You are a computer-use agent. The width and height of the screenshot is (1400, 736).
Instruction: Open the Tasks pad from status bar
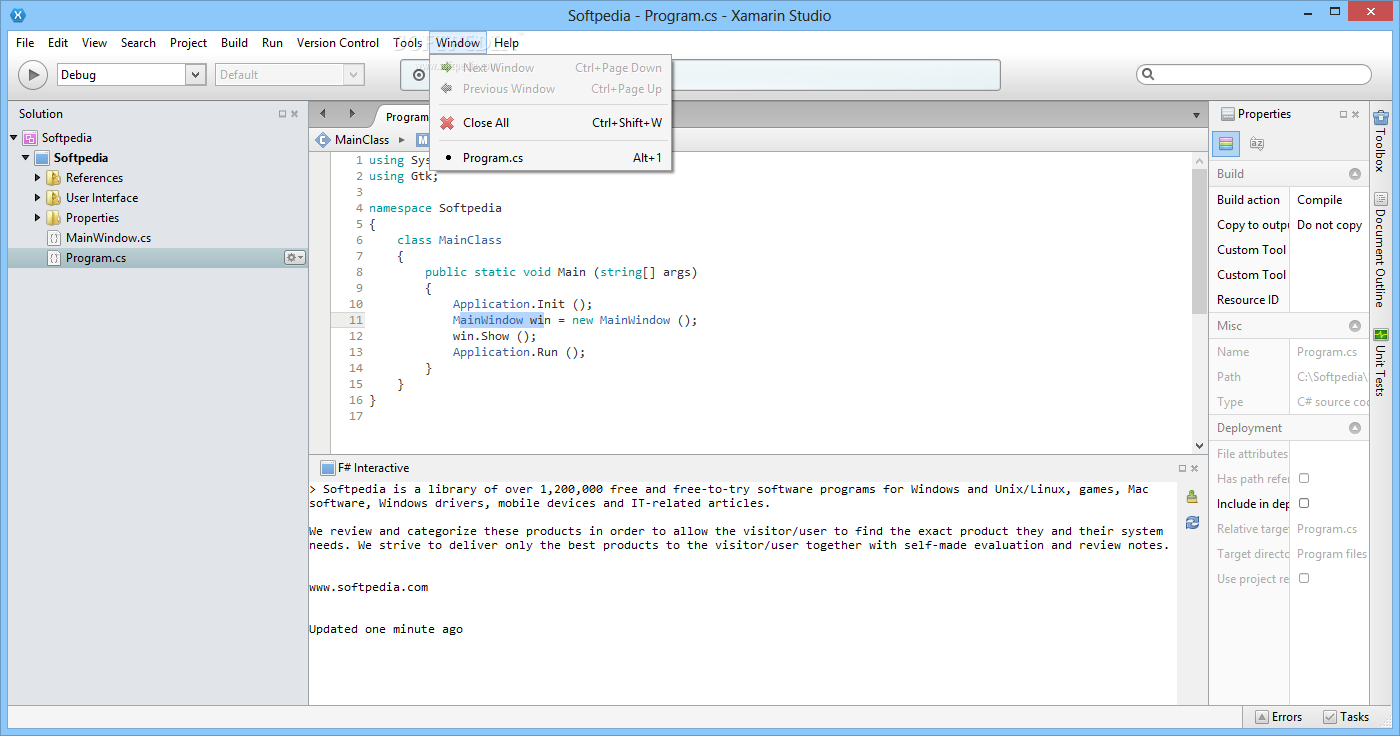coord(1345,717)
